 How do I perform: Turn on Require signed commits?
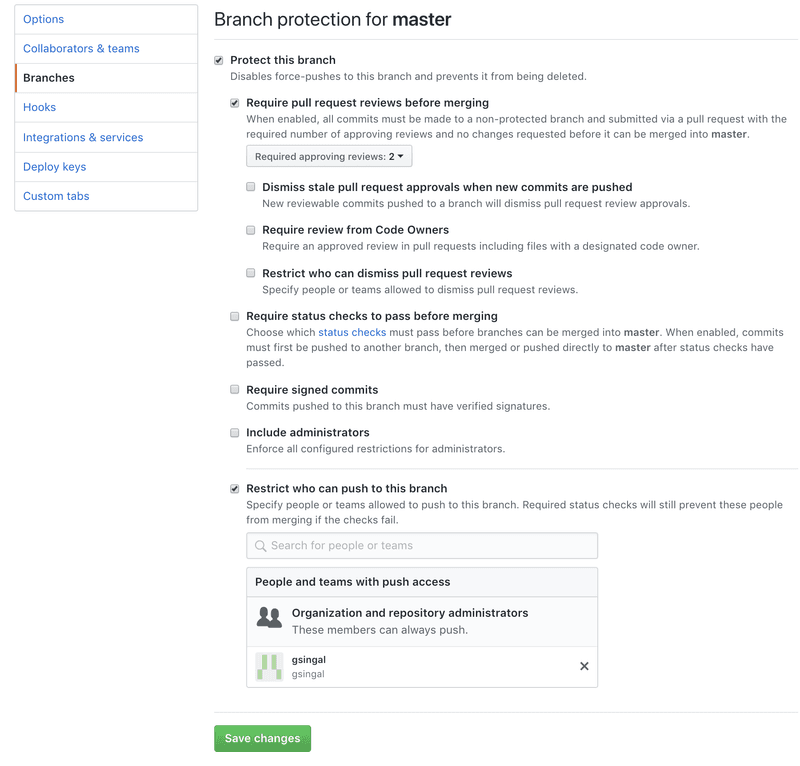[x=235, y=390]
